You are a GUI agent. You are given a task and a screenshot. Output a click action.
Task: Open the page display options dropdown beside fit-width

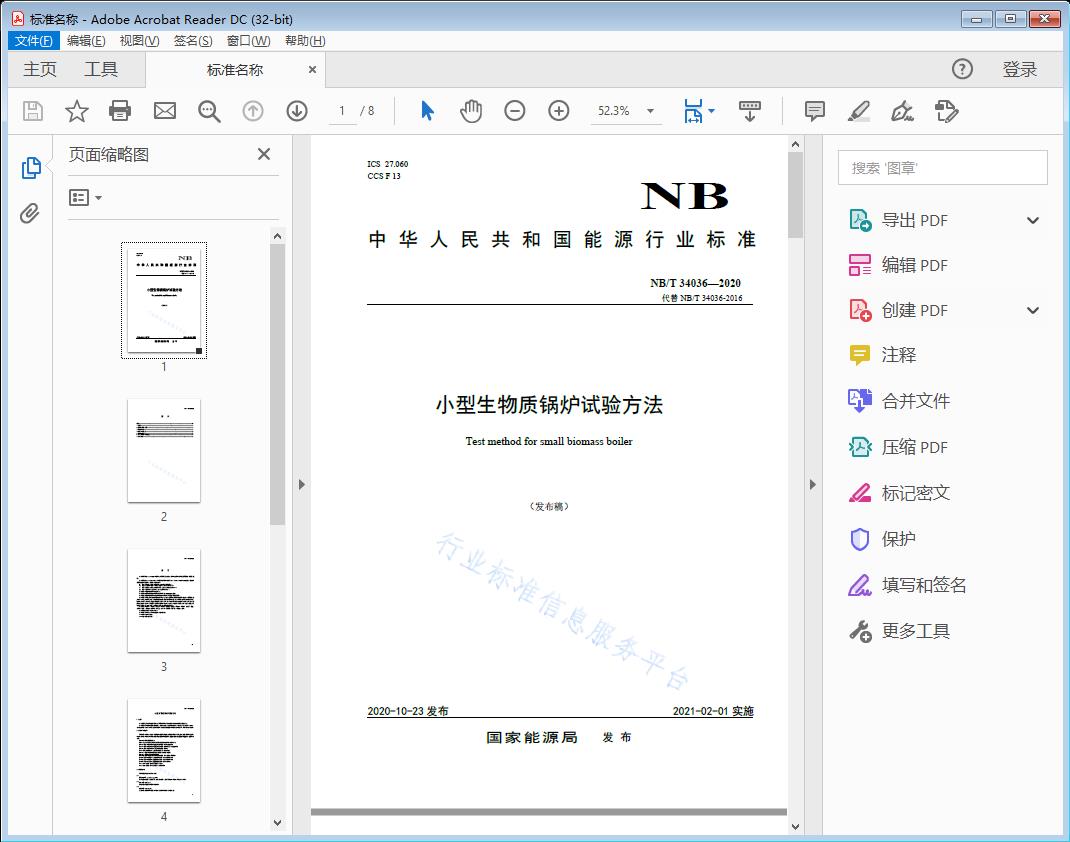click(x=712, y=111)
